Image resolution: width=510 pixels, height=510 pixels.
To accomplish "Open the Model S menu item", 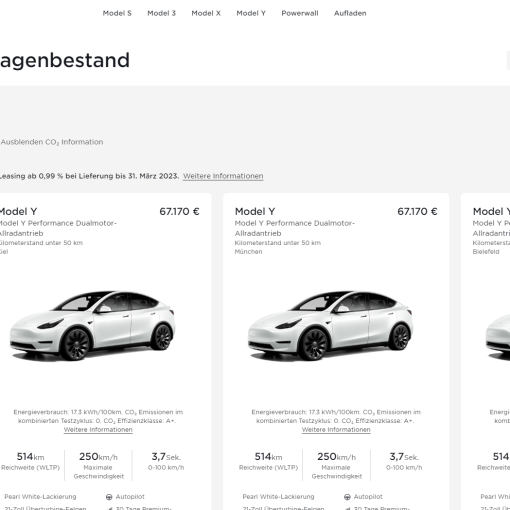I will tap(117, 13).
